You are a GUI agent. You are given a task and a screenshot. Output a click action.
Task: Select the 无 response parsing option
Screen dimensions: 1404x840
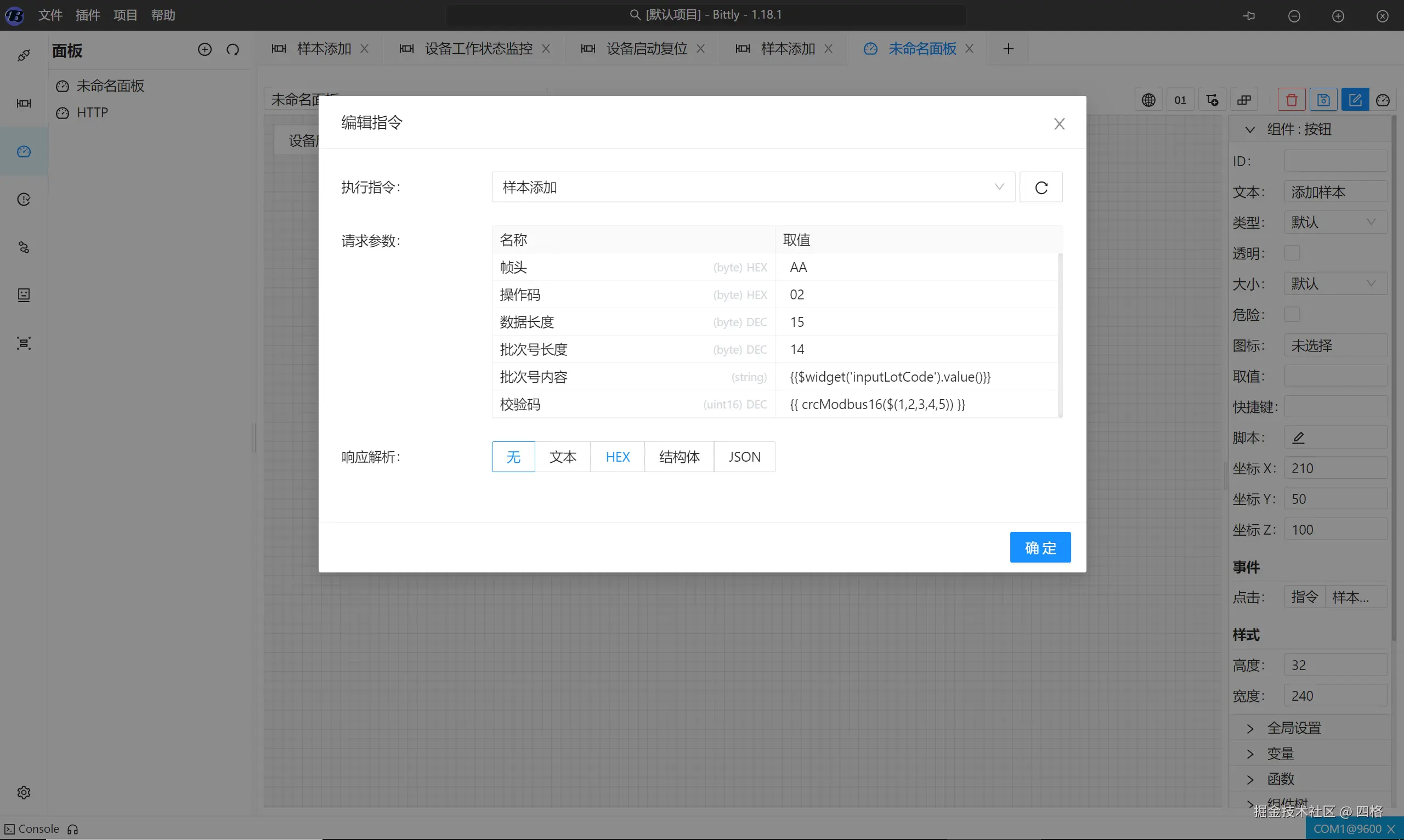tap(513, 457)
